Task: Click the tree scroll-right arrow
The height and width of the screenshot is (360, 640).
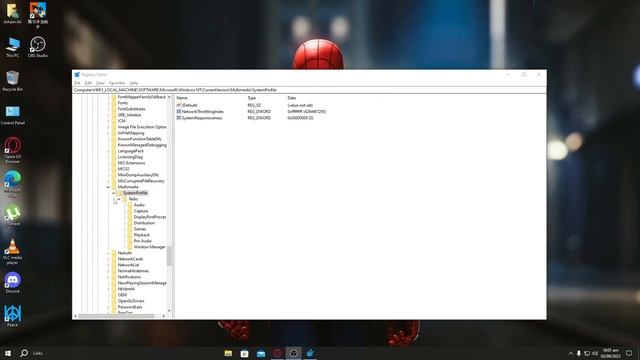Action: click(164, 316)
